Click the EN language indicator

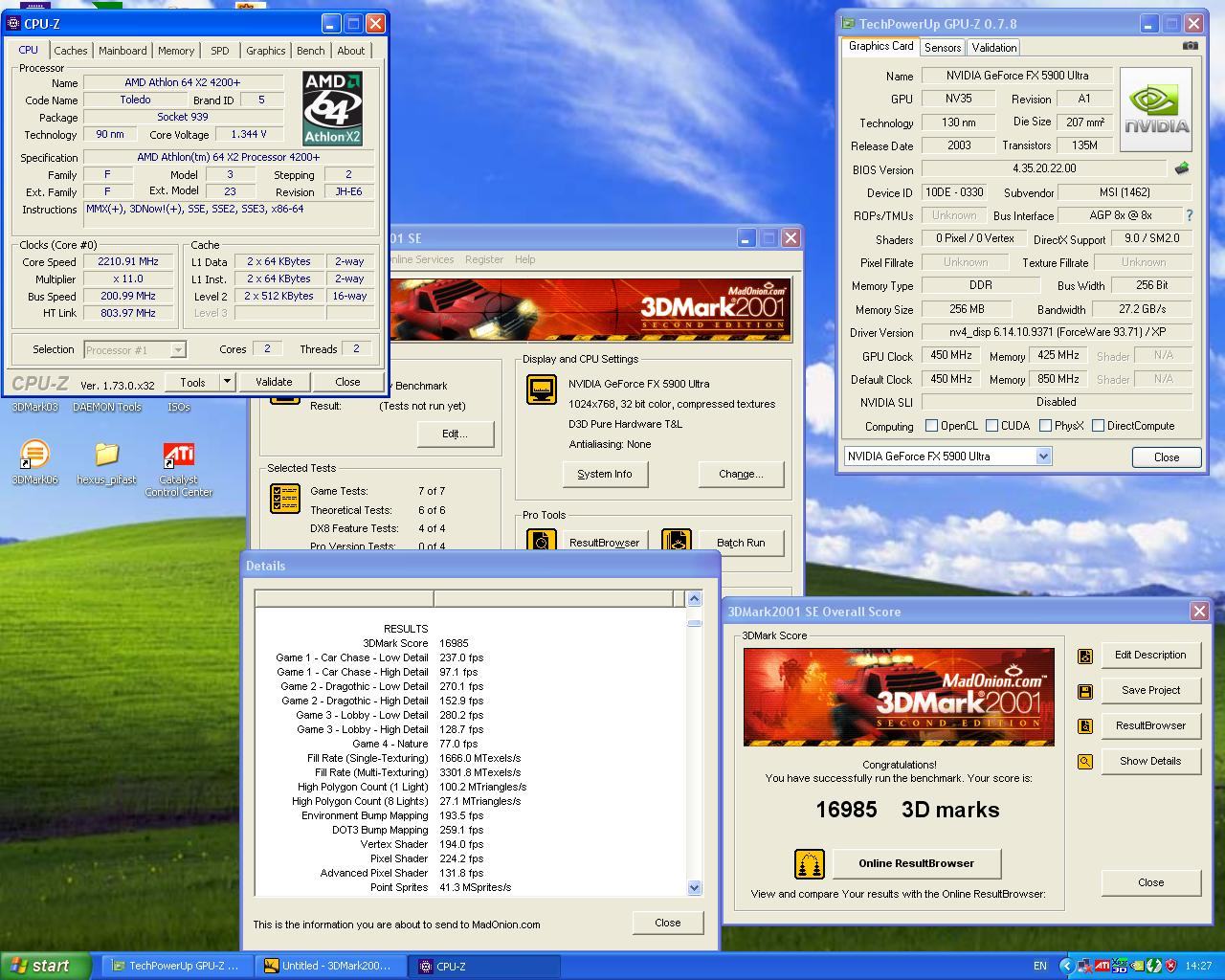(1039, 966)
